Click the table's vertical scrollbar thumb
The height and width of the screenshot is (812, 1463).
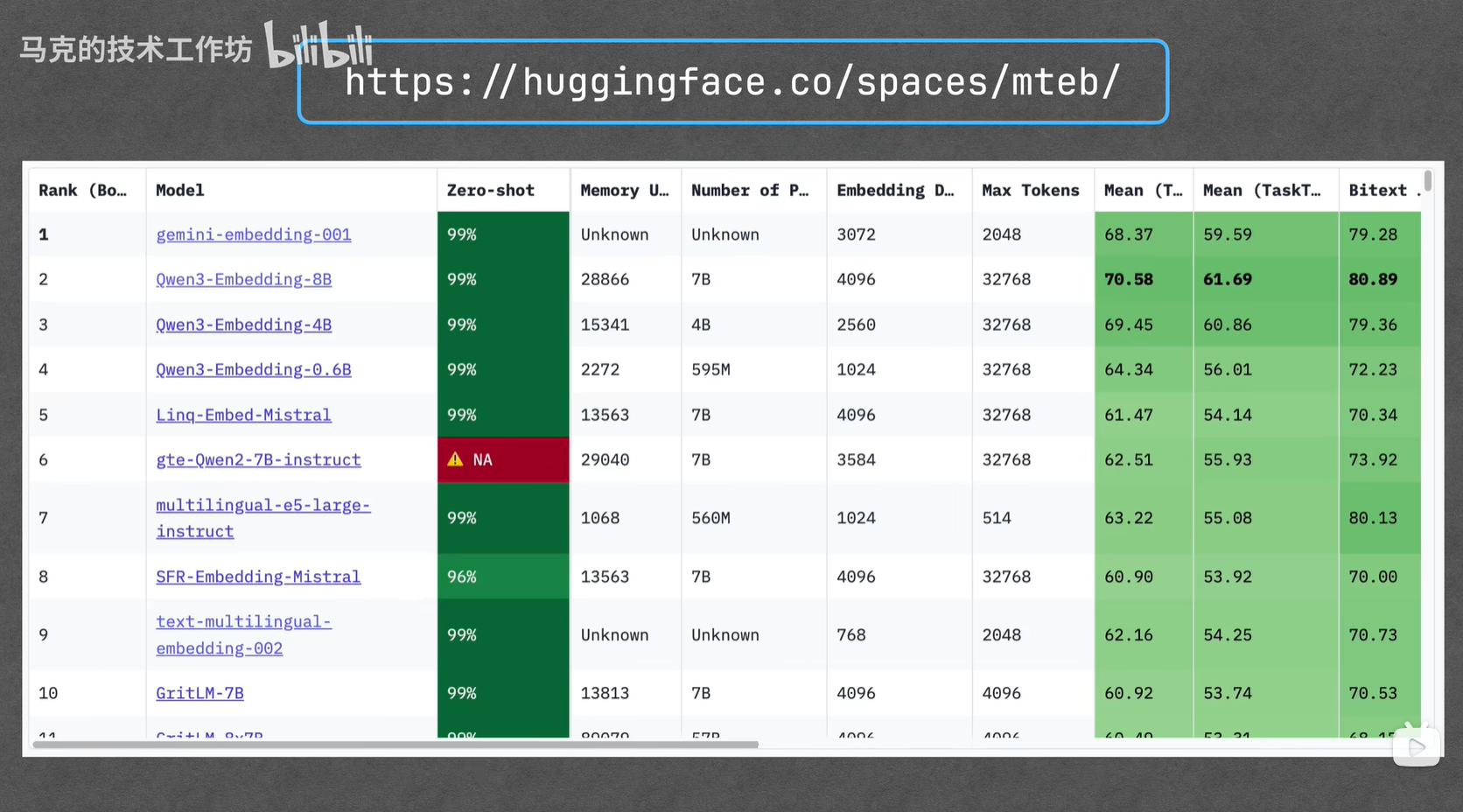(x=1428, y=180)
